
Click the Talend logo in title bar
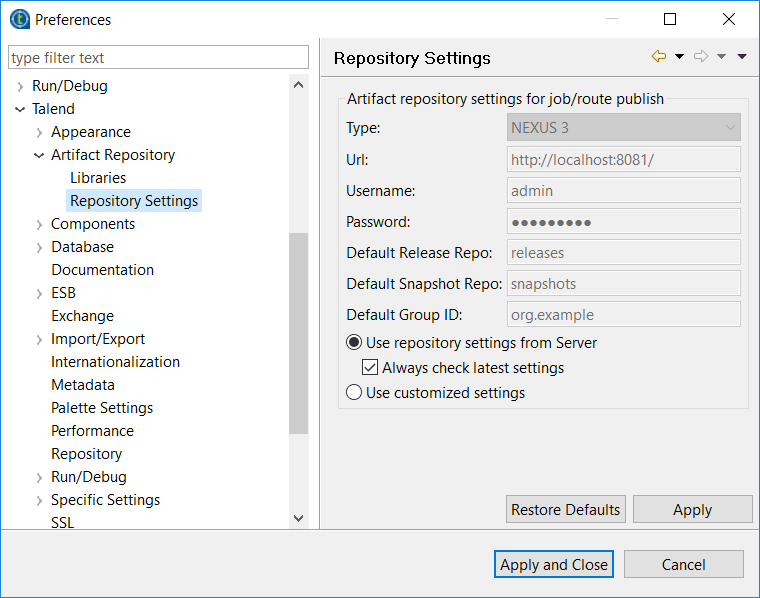tap(19, 19)
